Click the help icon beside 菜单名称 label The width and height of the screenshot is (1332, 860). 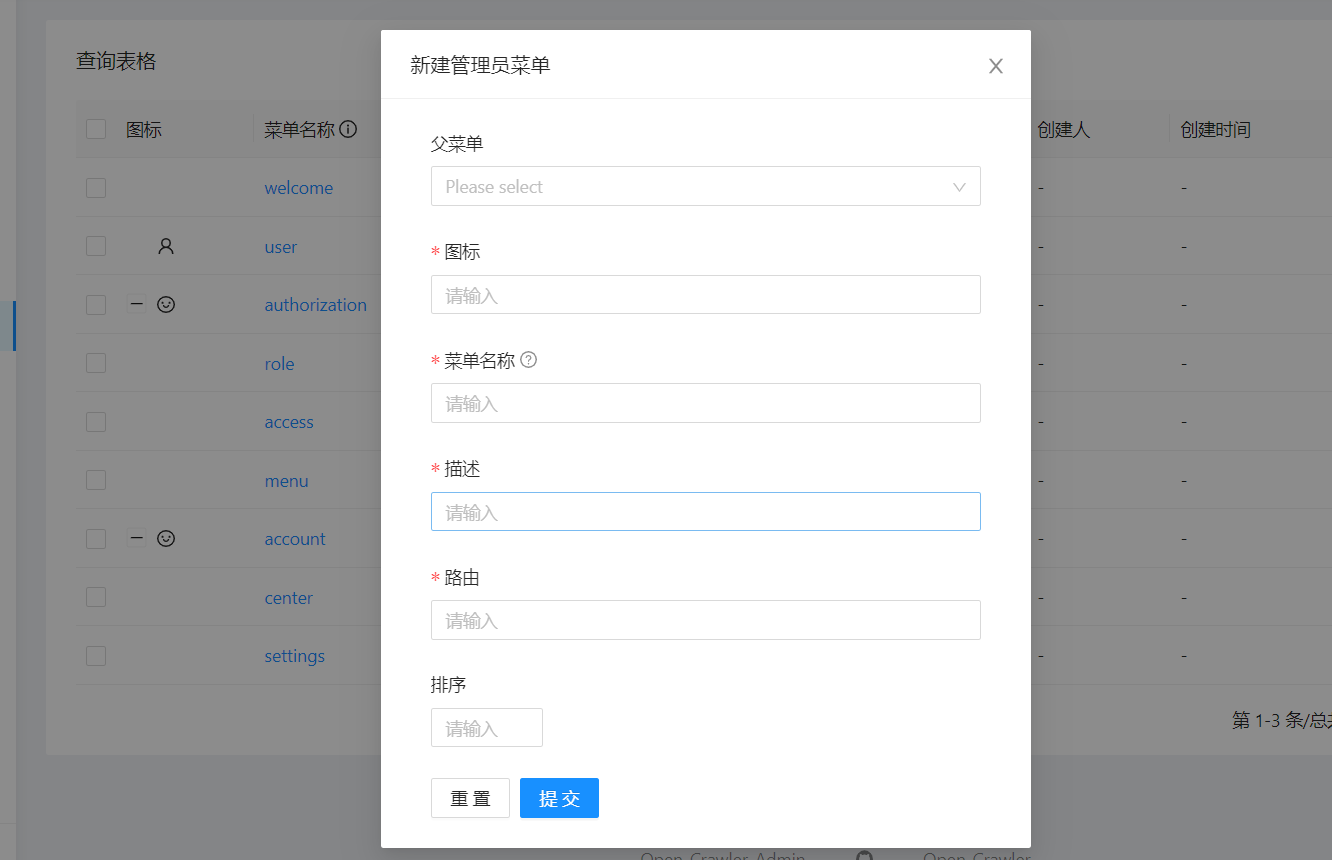pos(529,360)
